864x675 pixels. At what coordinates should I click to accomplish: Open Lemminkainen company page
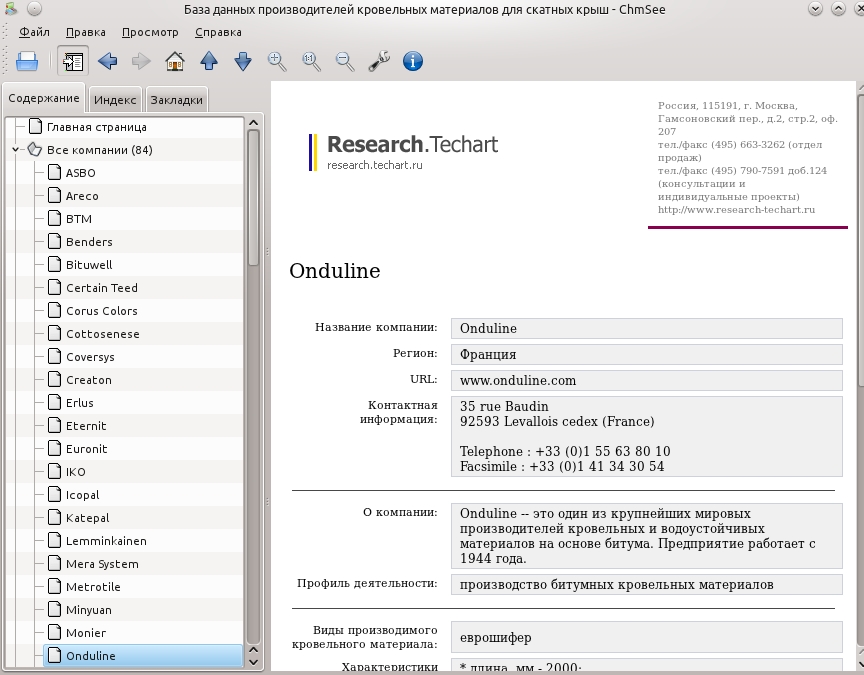click(106, 541)
